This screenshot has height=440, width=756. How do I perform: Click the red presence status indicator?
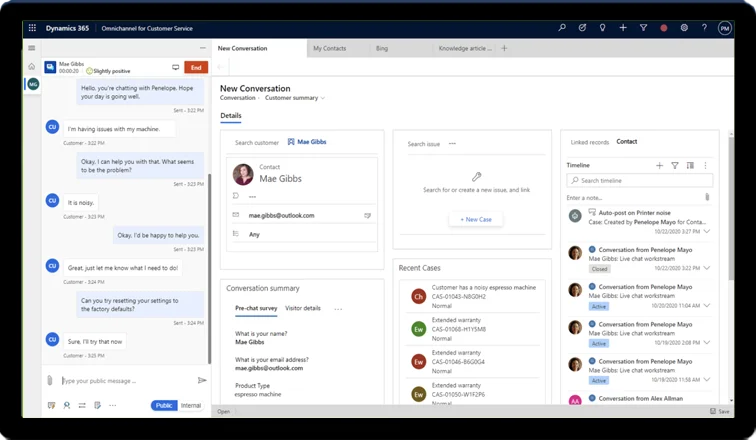663,28
